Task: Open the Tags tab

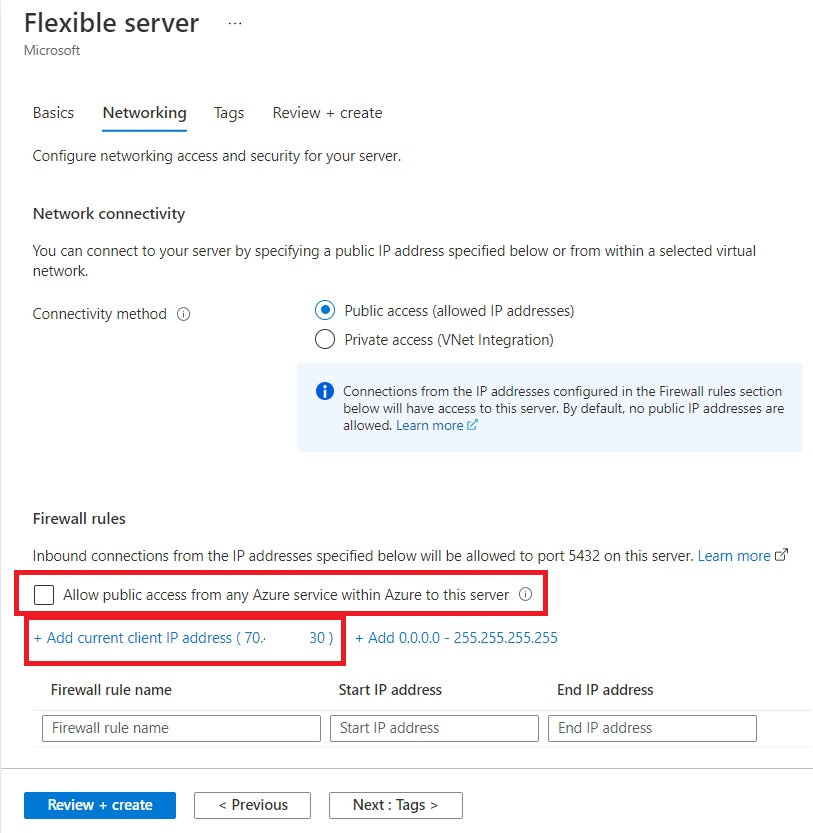Action: click(229, 113)
